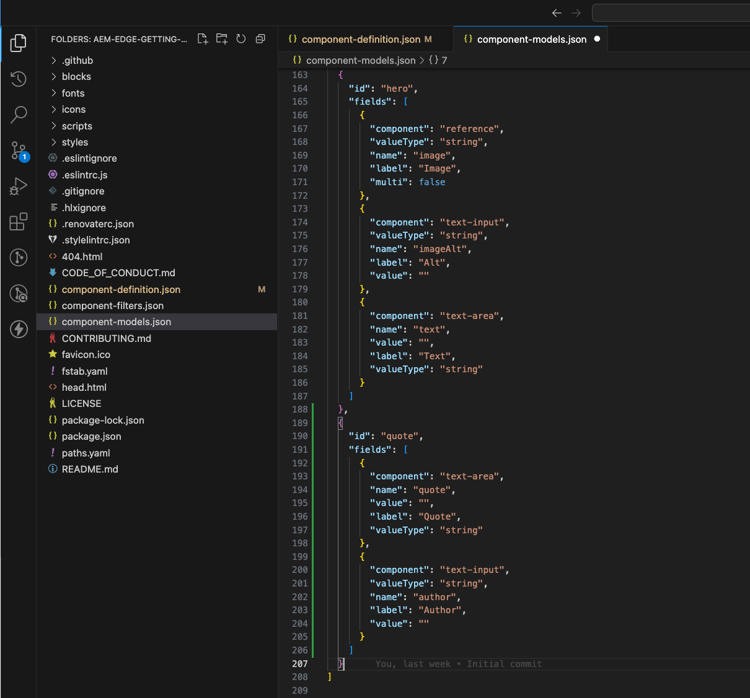Open README.md in the Explorer
Screen dimensions: 750x698
90,469
